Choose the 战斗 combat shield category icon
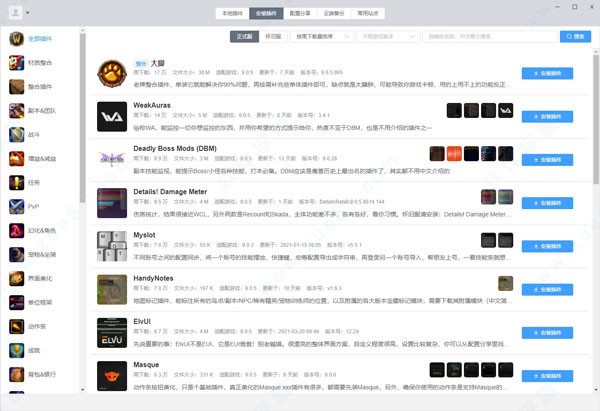This screenshot has width=600, height=411. (16, 135)
